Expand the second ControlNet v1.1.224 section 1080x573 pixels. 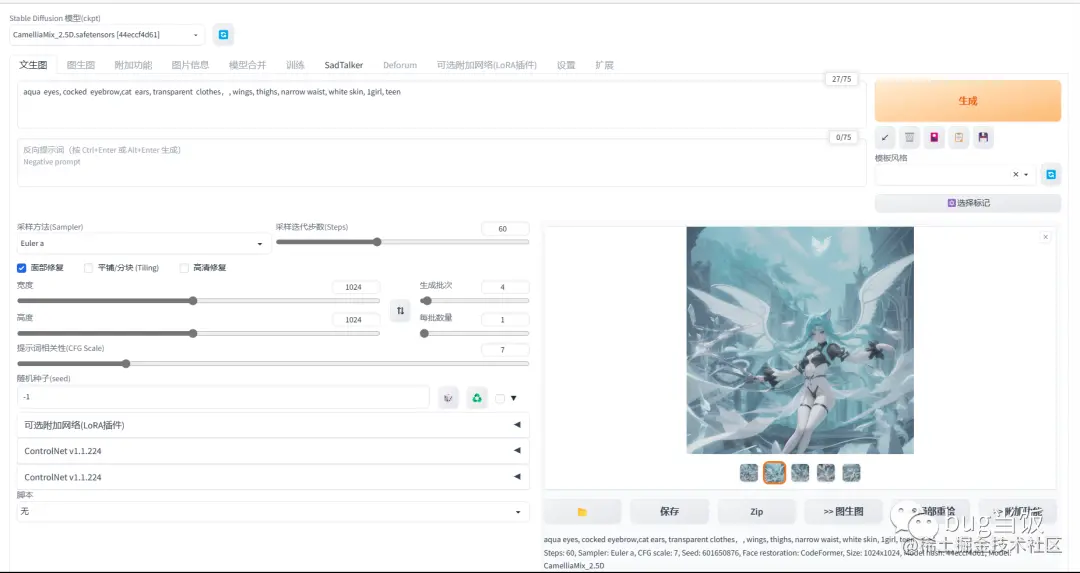tap(273, 477)
